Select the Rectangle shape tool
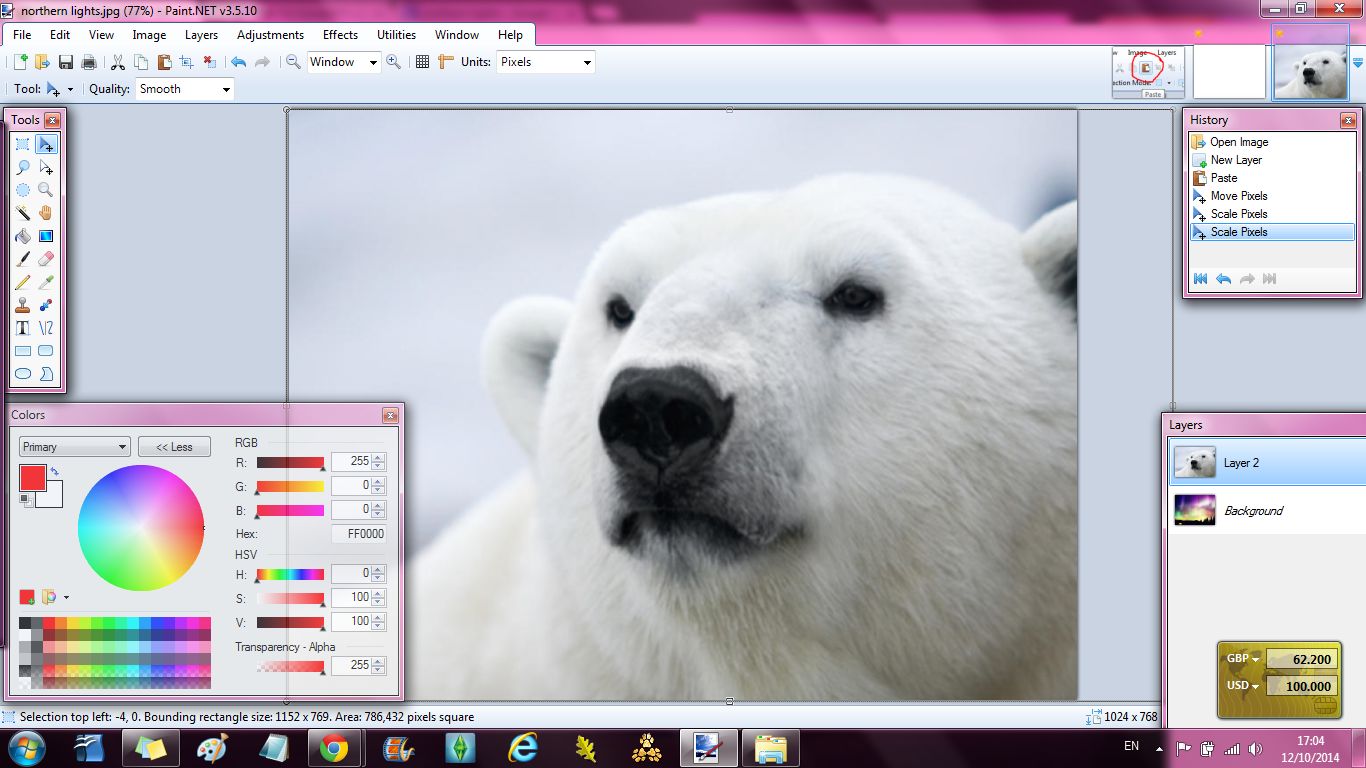Viewport: 1366px width, 768px height. 22,351
